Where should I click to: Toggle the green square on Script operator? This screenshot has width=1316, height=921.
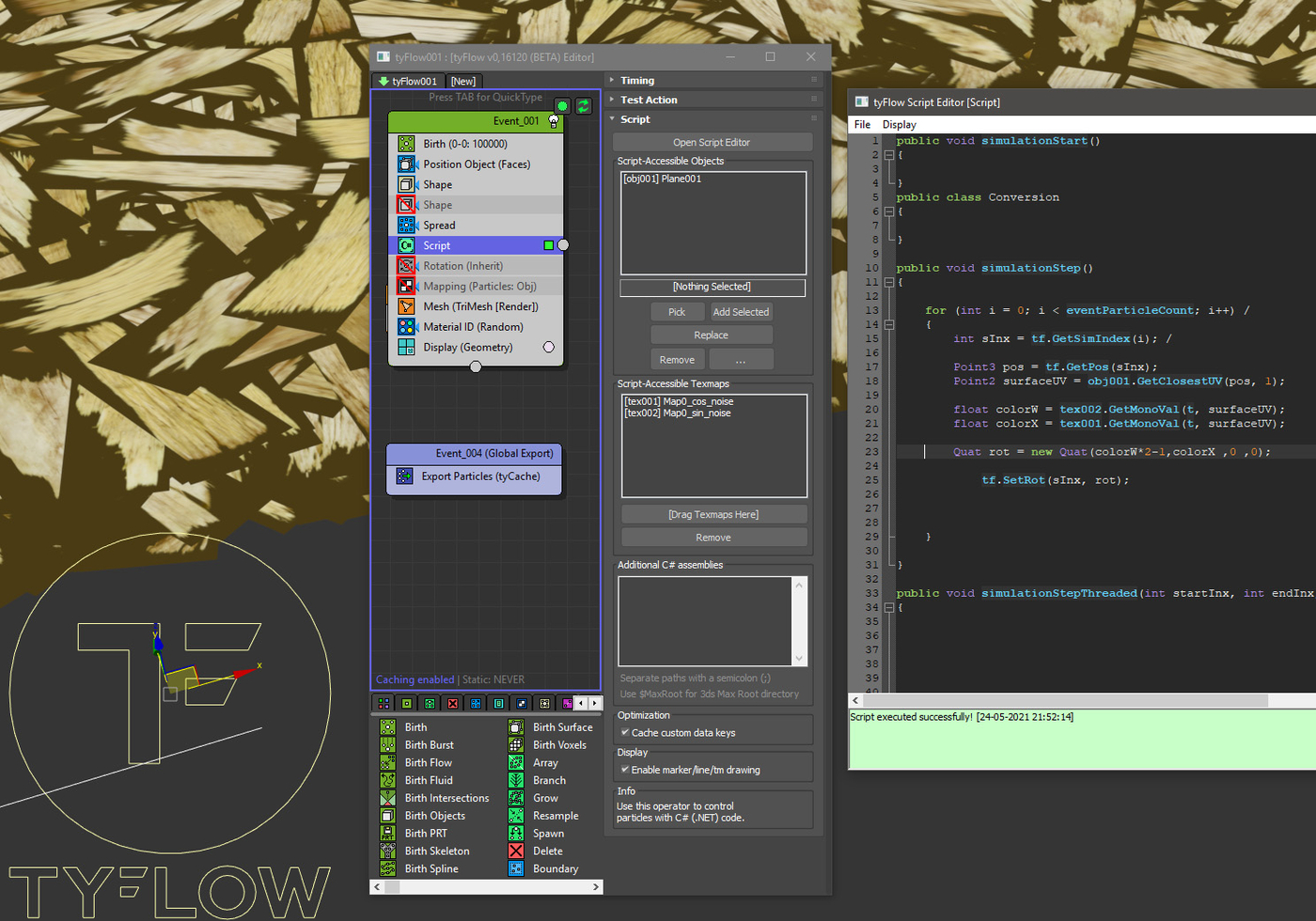[x=549, y=245]
